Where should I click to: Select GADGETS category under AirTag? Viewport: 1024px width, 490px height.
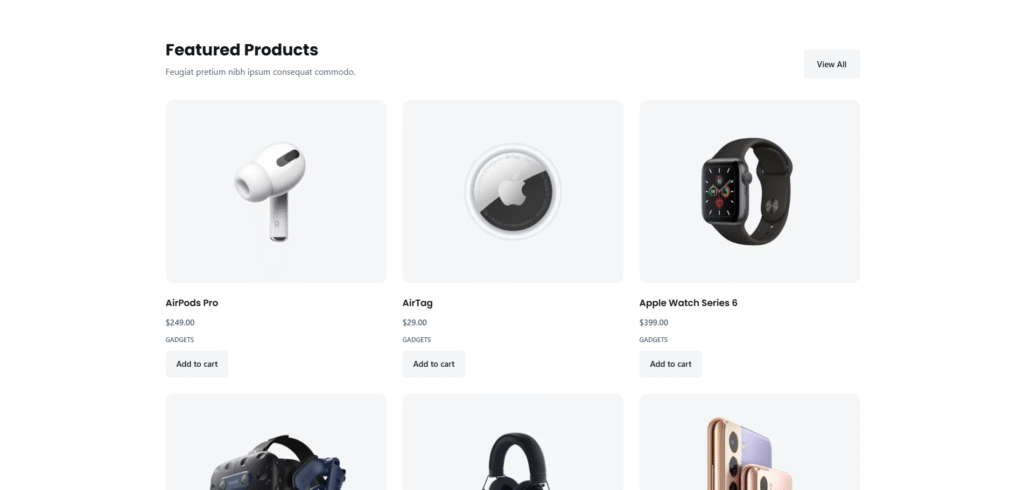pos(417,340)
